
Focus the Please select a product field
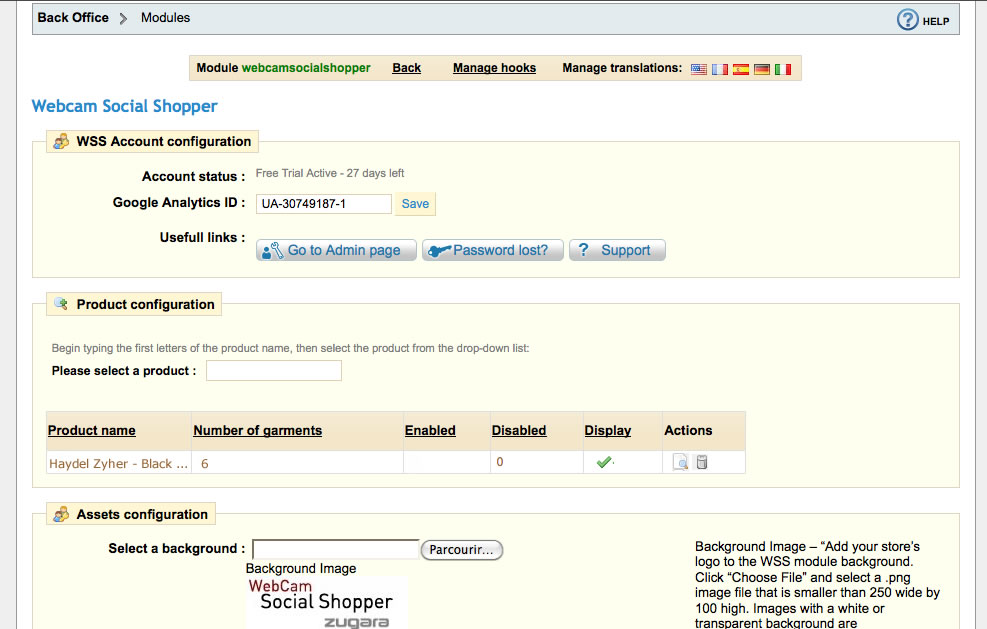coord(274,371)
